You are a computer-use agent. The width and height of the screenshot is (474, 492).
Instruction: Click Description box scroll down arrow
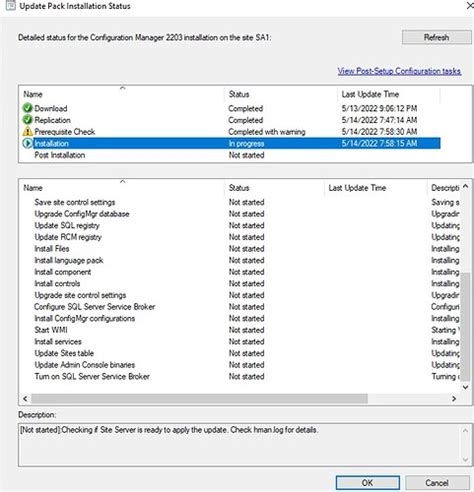[466, 459]
